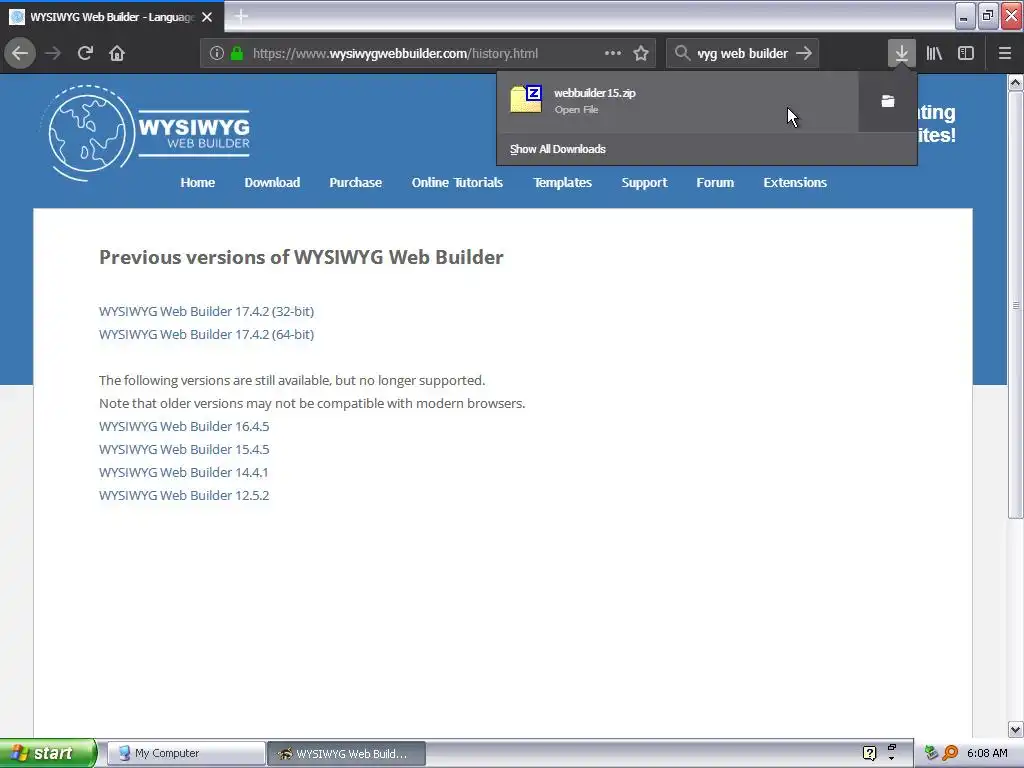Viewport: 1024px width, 768px height.
Task: Download WYSIWYG Web Builder 16.4.5
Action: [184, 426]
